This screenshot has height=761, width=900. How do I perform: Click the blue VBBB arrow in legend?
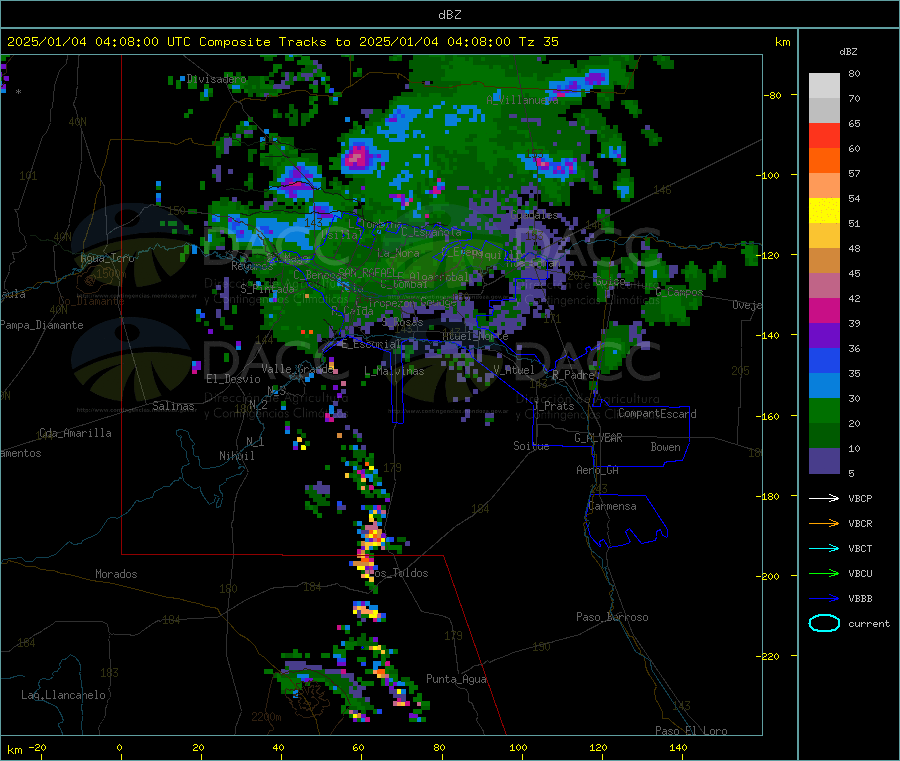[x=824, y=599]
